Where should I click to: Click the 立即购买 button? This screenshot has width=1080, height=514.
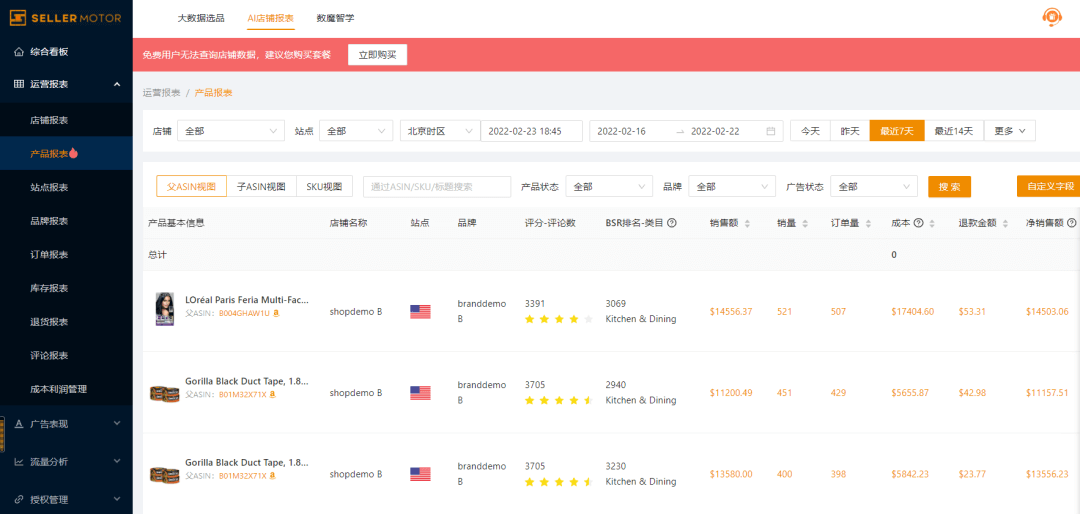tap(377, 55)
